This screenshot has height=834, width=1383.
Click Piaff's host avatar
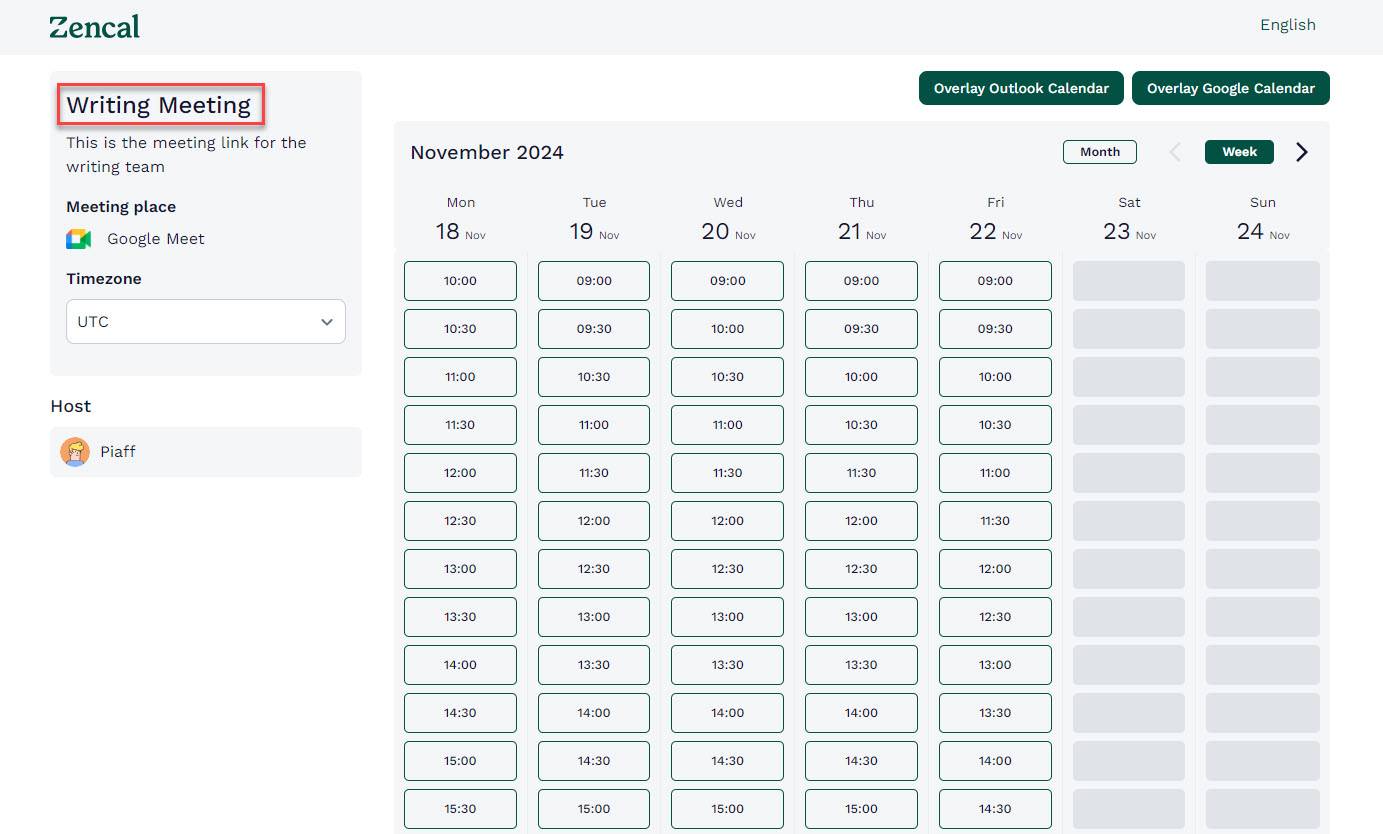pyautogui.click(x=75, y=451)
